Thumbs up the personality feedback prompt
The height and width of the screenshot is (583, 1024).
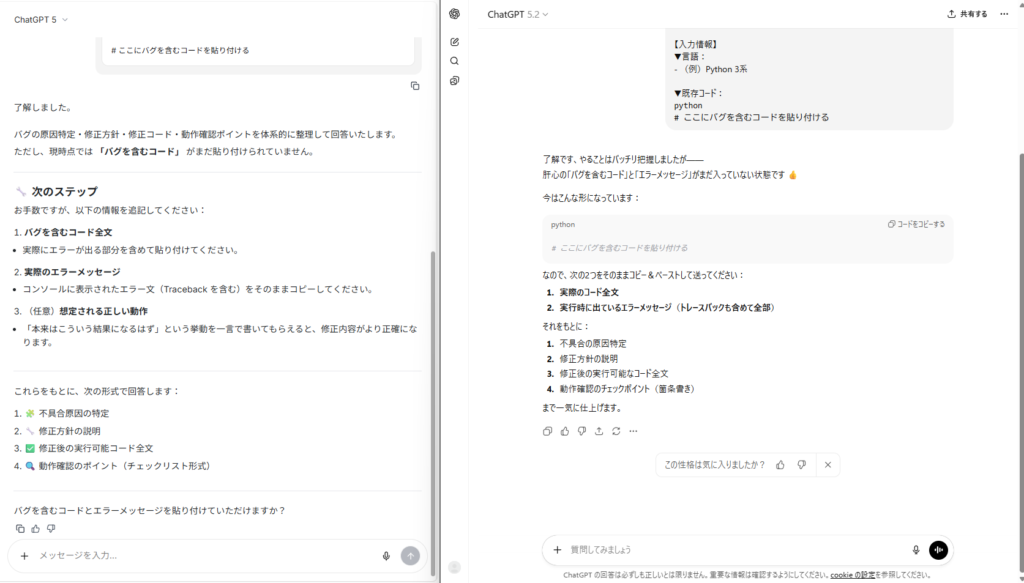780,465
